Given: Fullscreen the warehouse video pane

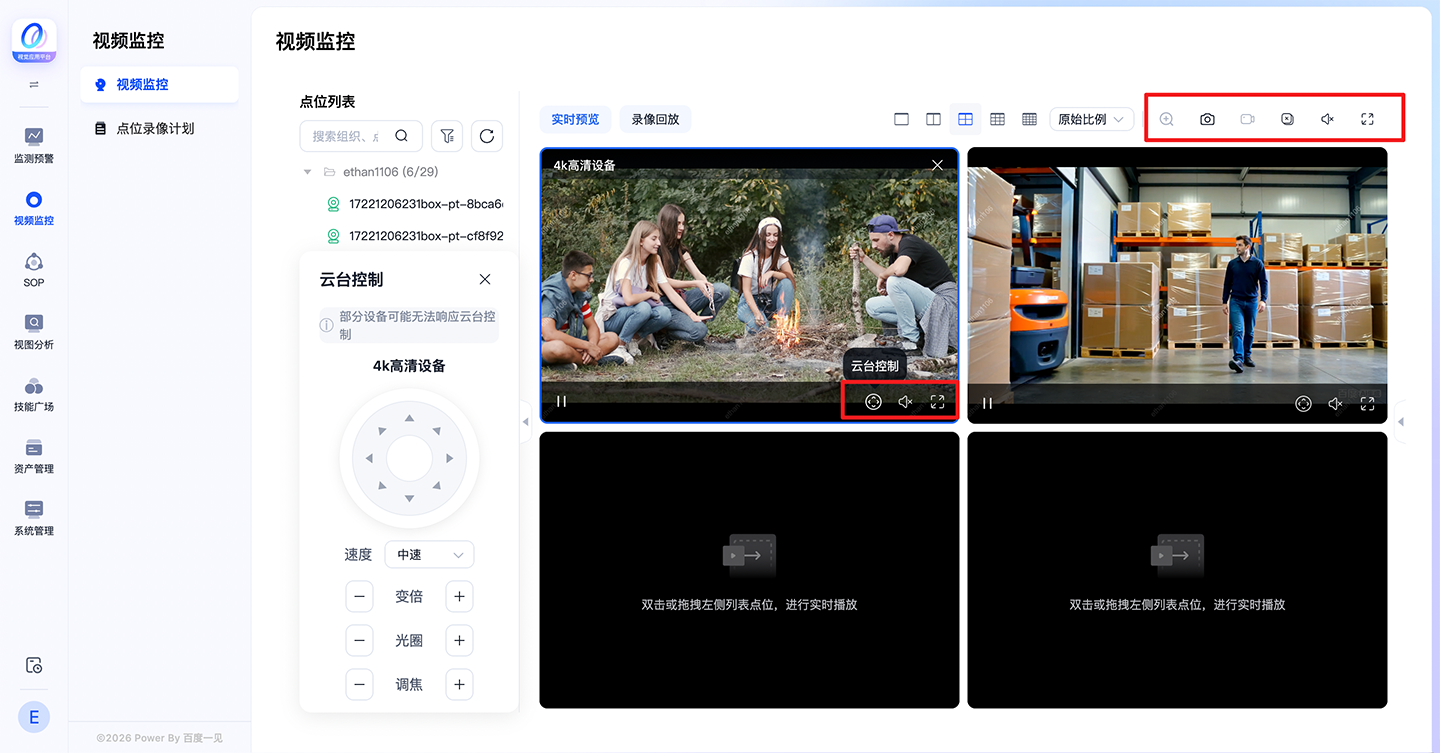Looking at the screenshot, I should point(1367,404).
